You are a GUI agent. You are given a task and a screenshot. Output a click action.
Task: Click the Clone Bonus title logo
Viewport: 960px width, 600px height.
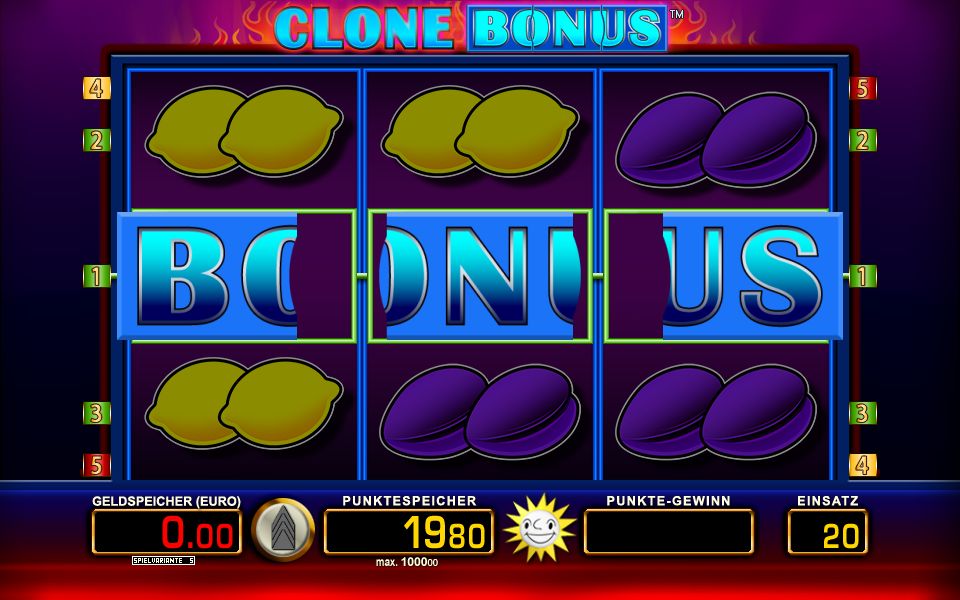point(470,28)
